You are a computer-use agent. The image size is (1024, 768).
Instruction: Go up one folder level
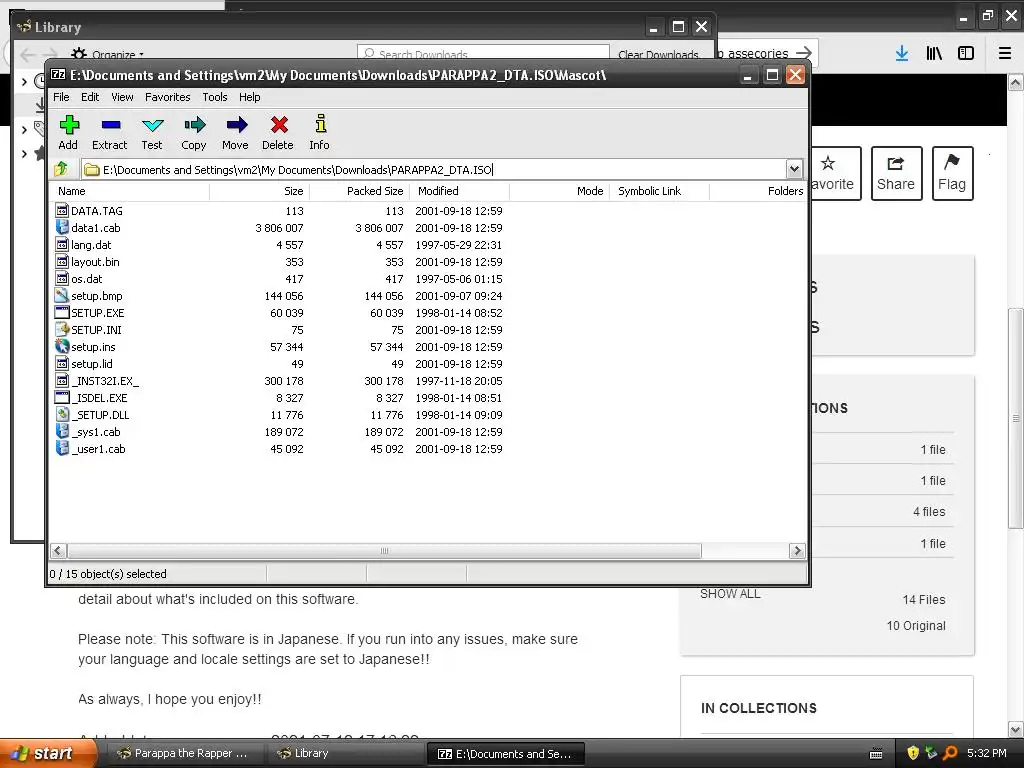click(61, 170)
